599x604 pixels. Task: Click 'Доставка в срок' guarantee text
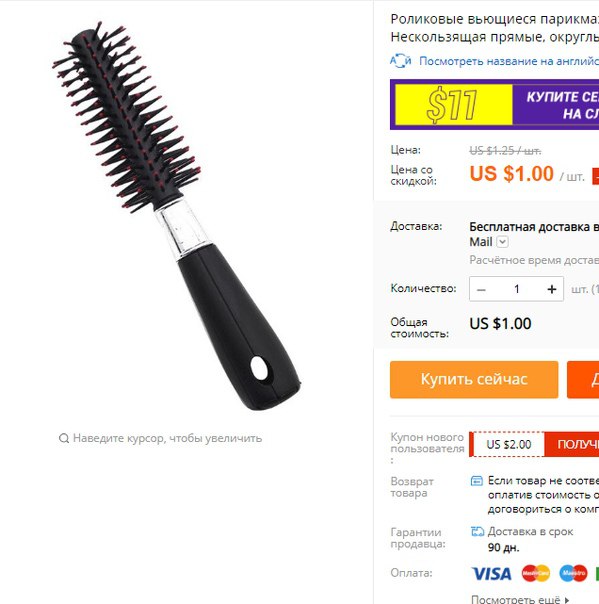530,532
